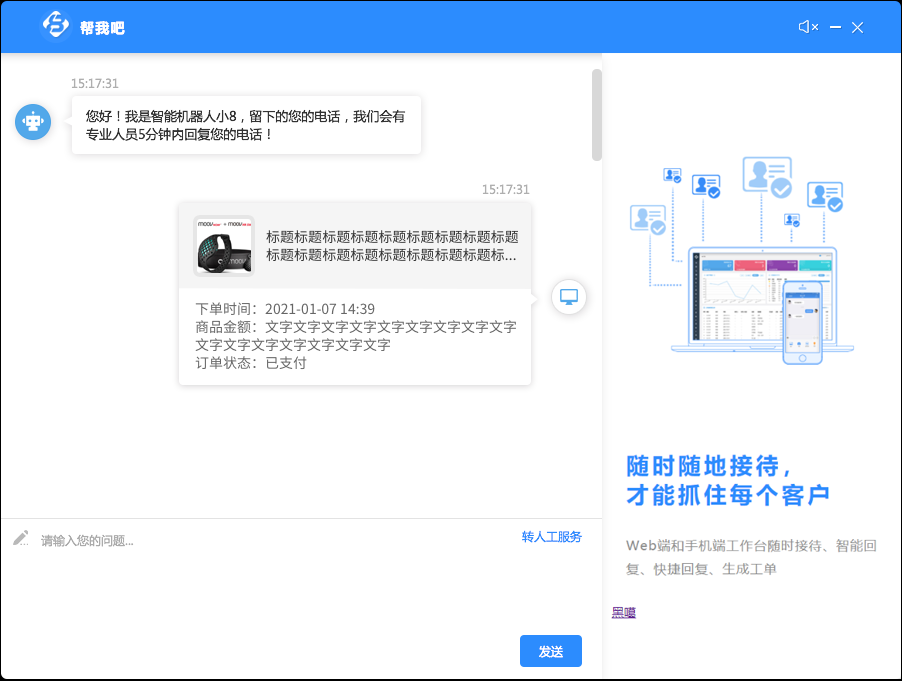Screen dimensions: 902x681
Task: Click the 下单时间 line in order details
Action: (285, 309)
